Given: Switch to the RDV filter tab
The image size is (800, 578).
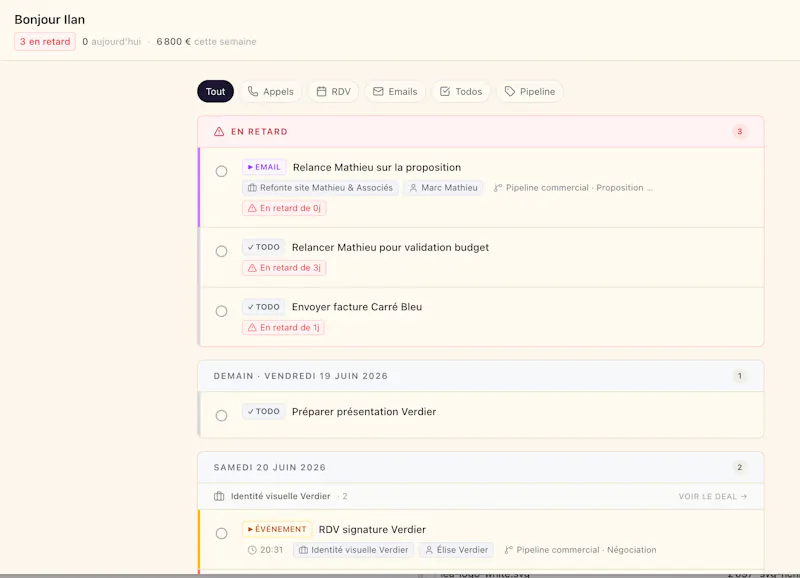Looking at the screenshot, I should (x=333, y=91).
